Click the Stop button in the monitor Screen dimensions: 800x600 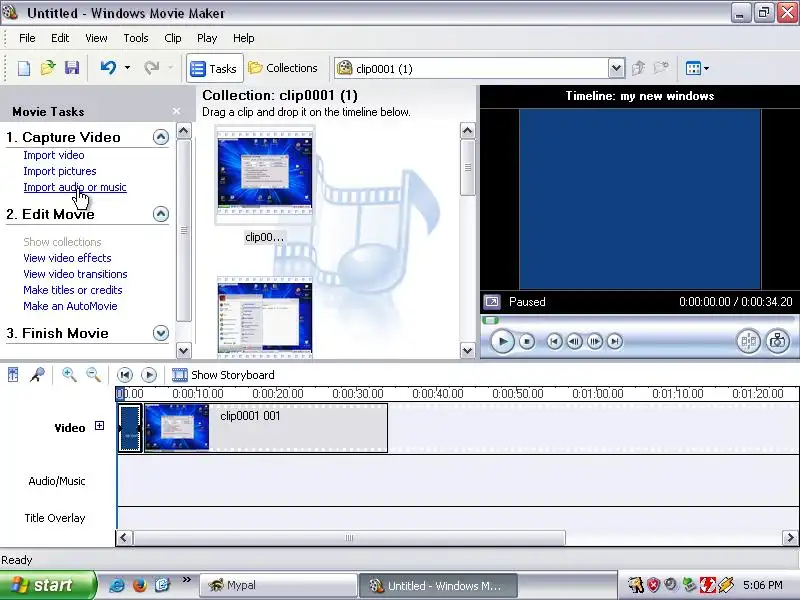pyautogui.click(x=527, y=341)
